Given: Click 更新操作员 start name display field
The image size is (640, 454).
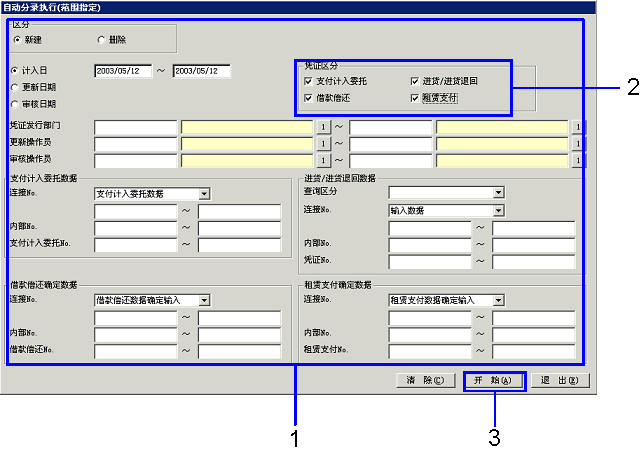Looking at the screenshot, I should click(x=247, y=144).
